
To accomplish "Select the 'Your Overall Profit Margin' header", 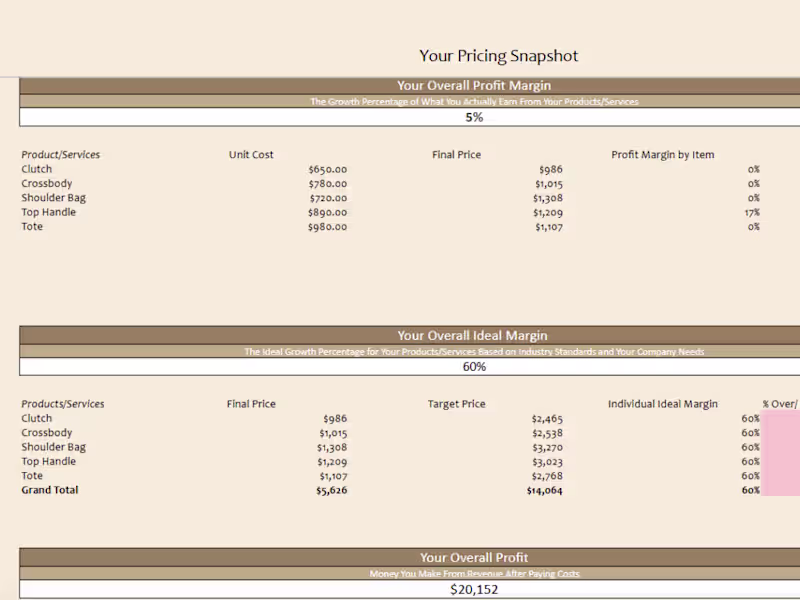I will pos(474,86).
